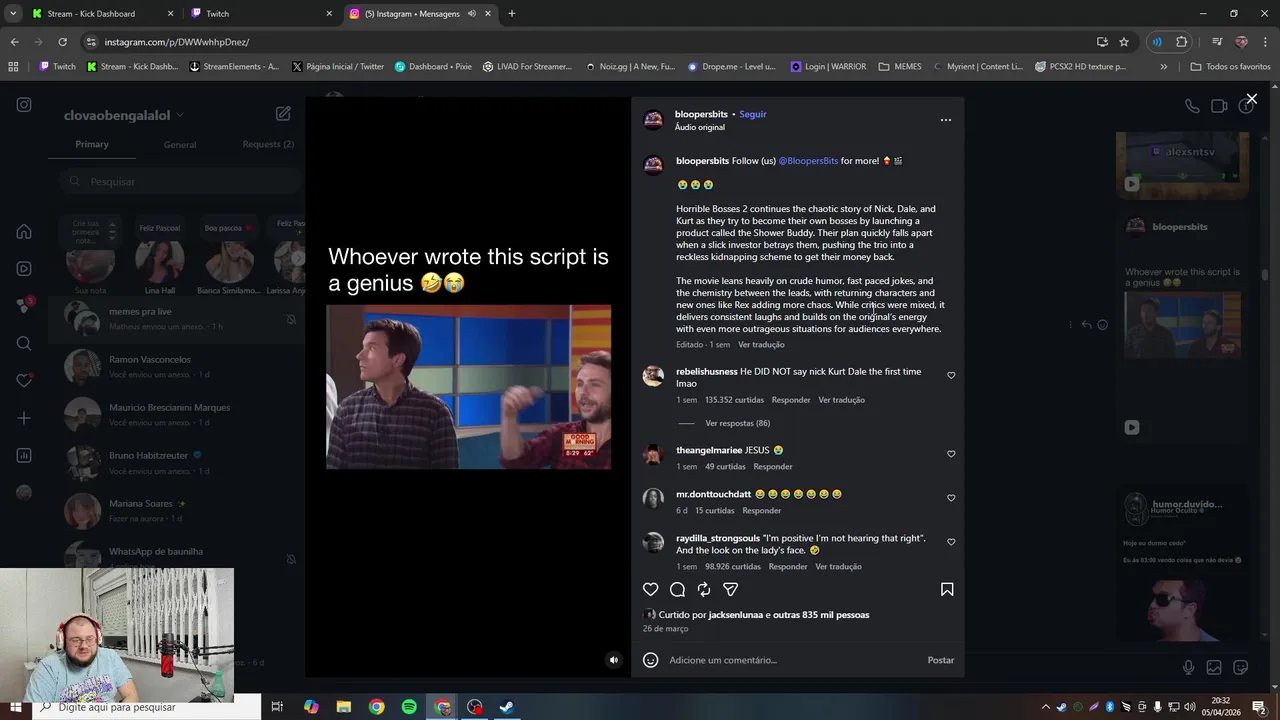Open Reels from the sidebar icon
This screenshot has width=1280, height=720.
[24, 269]
